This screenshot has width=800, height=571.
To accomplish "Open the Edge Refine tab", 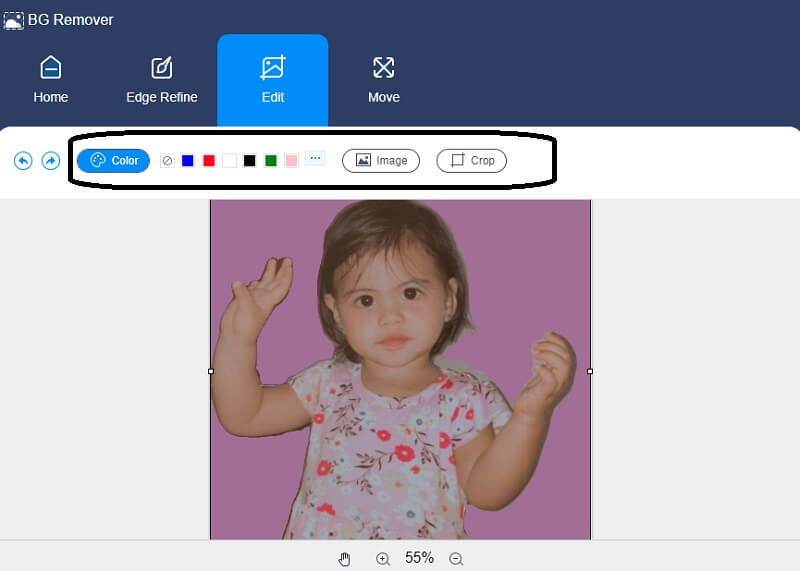I will tap(161, 80).
